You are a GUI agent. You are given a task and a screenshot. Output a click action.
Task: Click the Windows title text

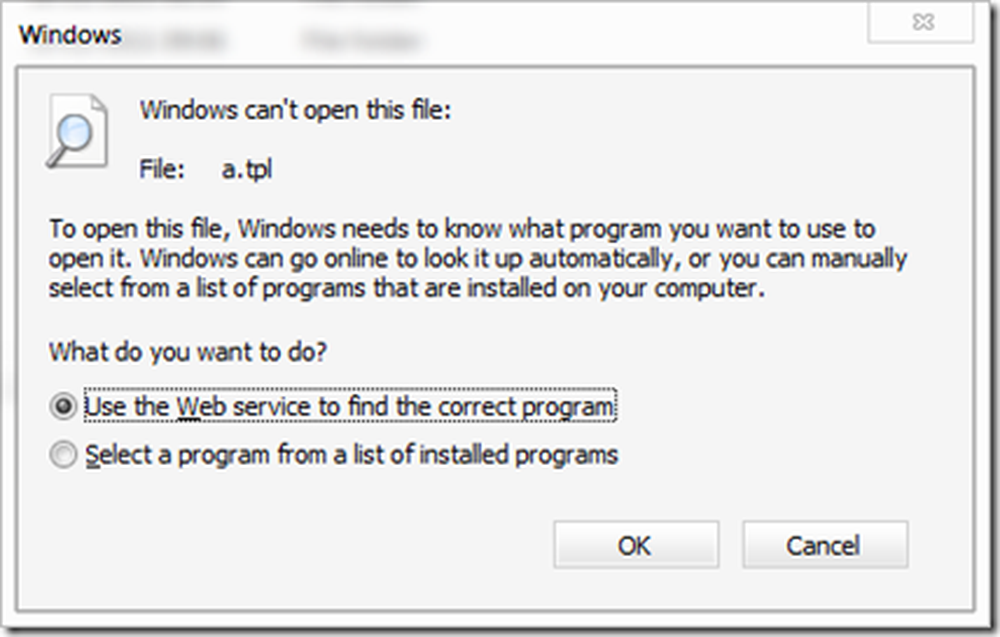point(70,35)
